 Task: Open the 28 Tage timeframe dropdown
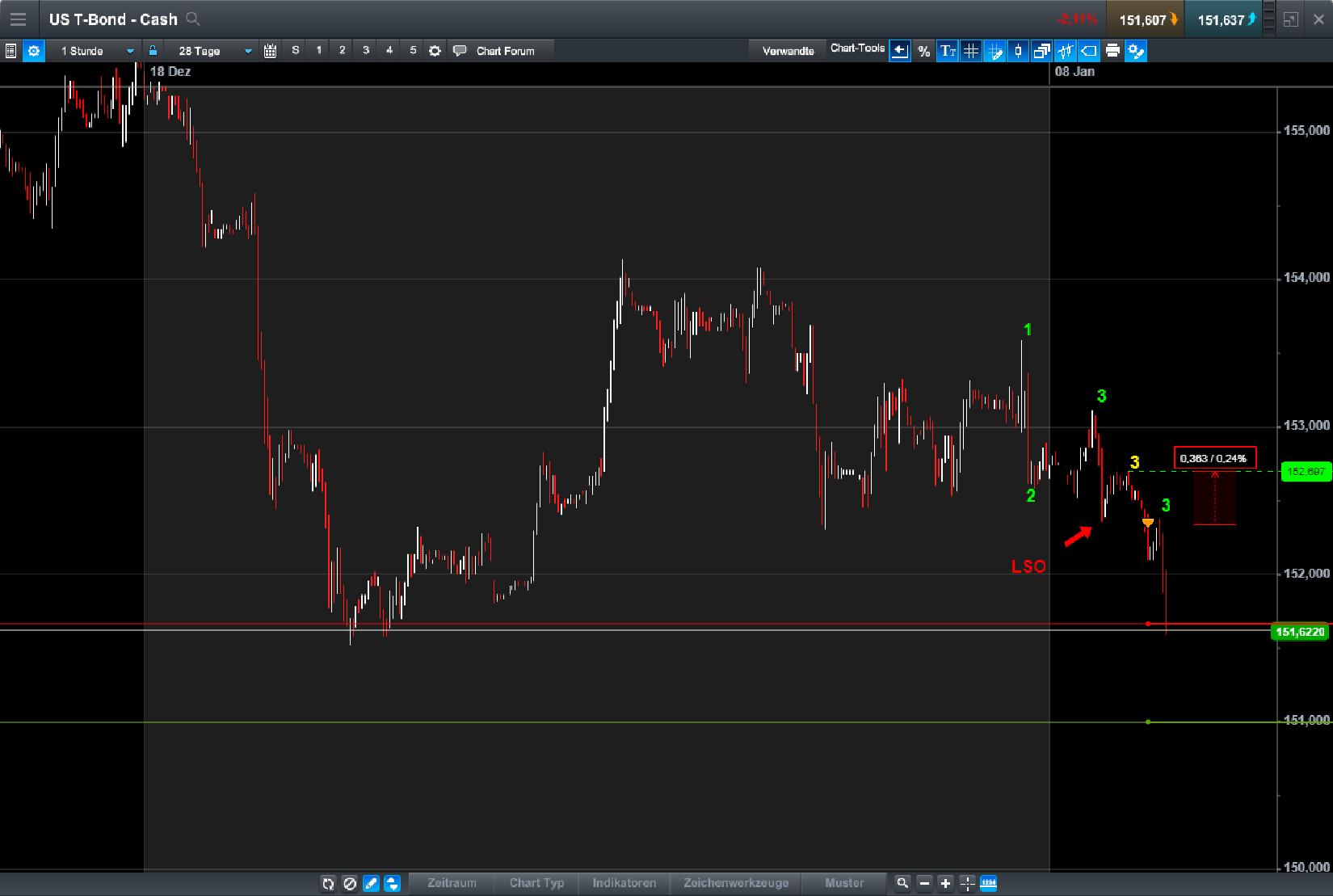pyautogui.click(x=210, y=50)
